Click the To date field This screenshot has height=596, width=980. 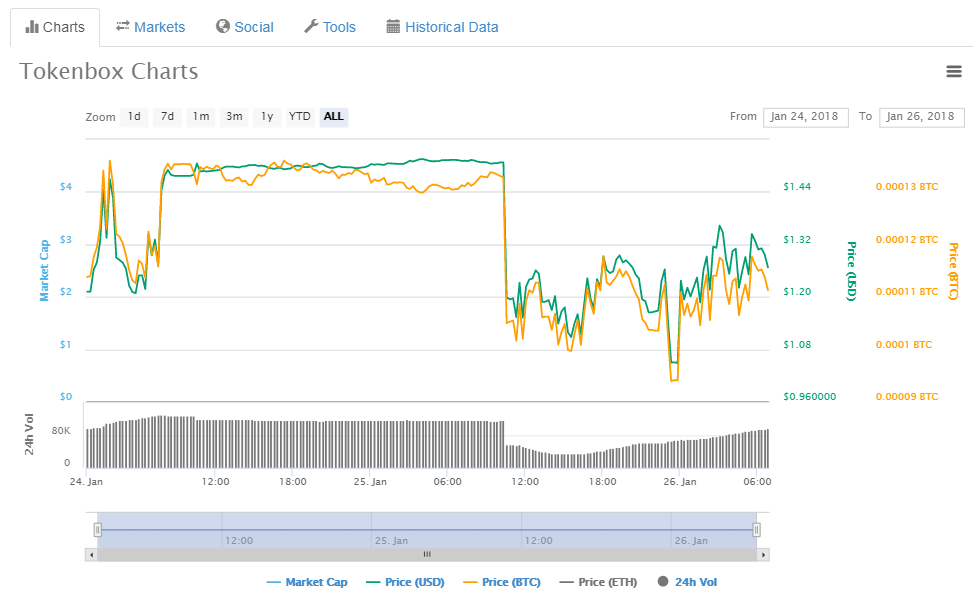pyautogui.click(x=922, y=117)
